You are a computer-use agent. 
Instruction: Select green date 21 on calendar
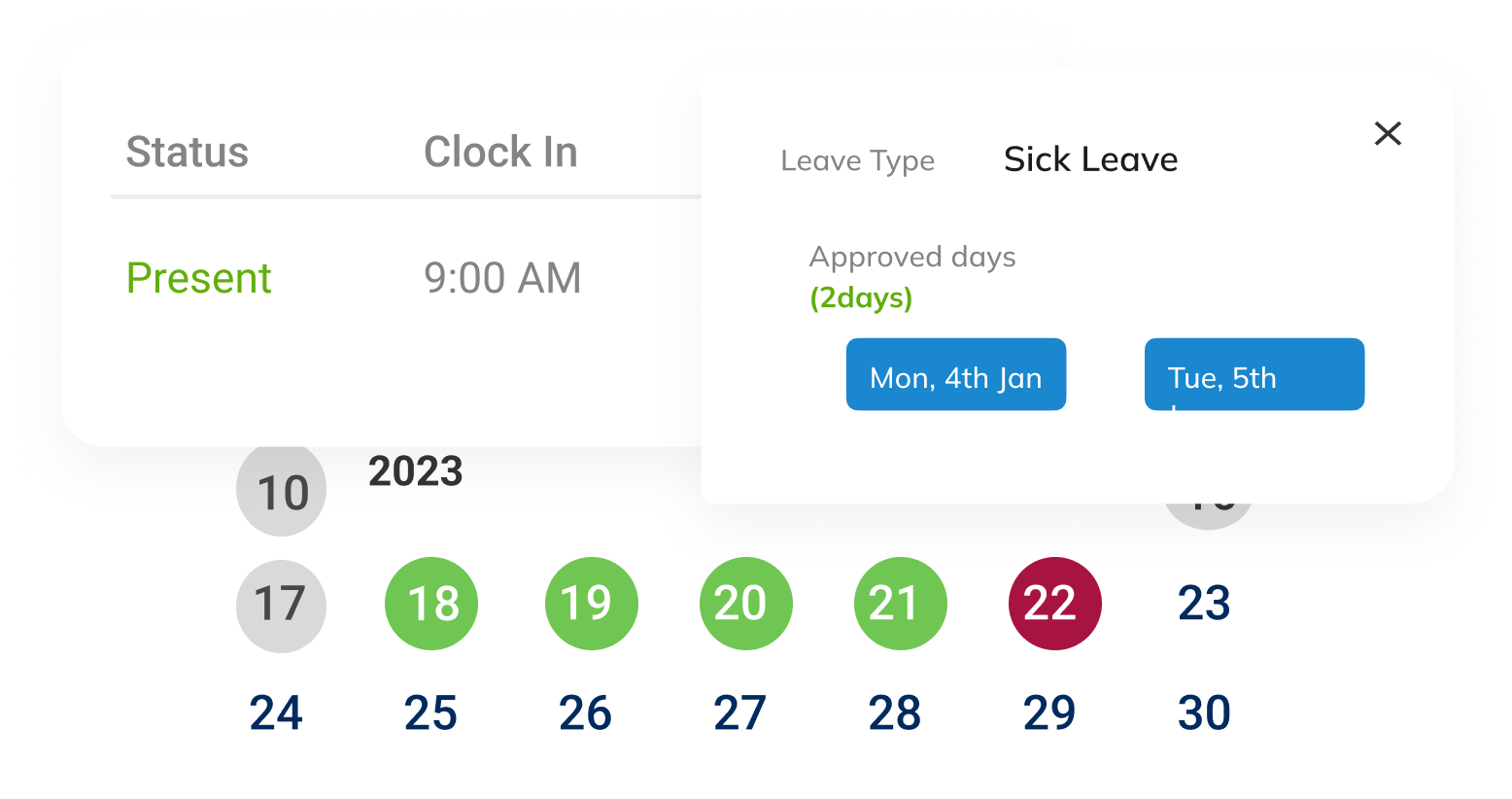pos(900,604)
